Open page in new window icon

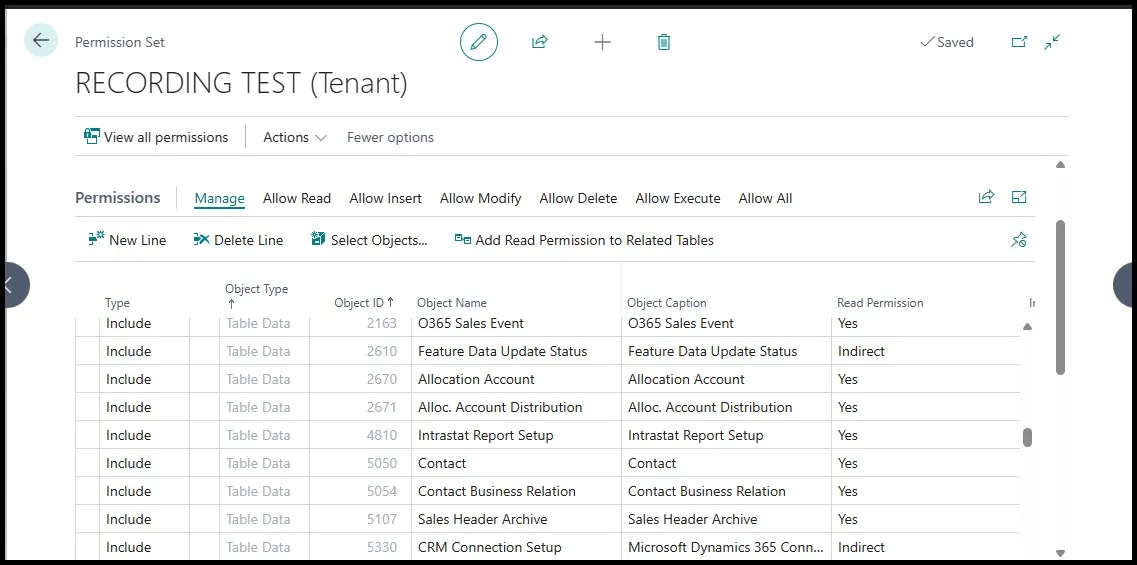pos(1020,42)
